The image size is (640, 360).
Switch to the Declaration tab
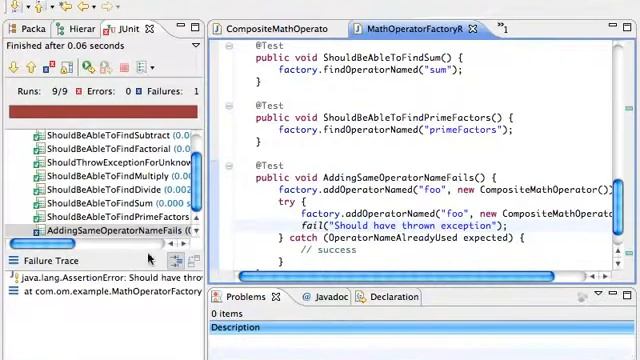[387, 297]
